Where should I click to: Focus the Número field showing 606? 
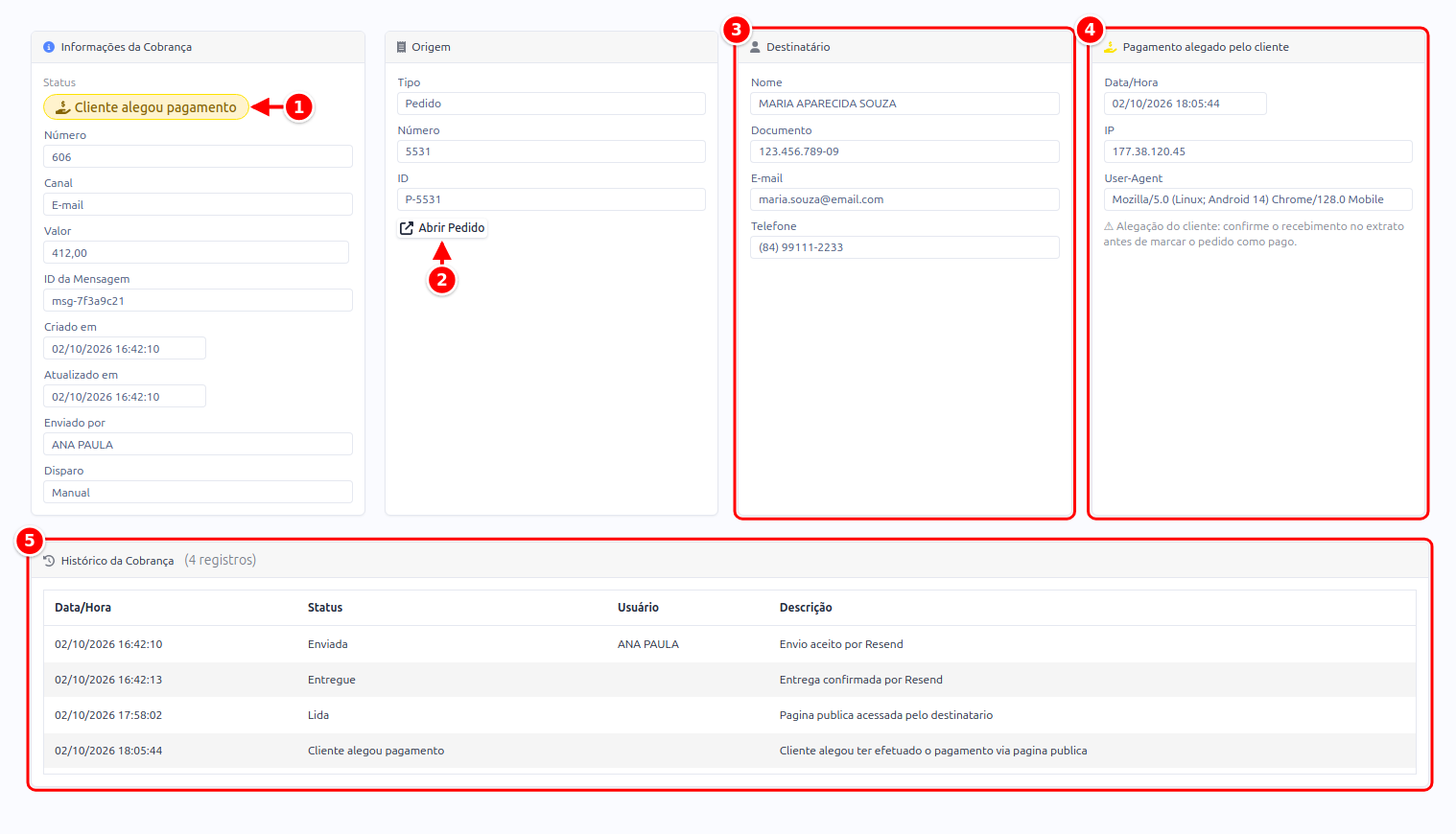point(198,157)
